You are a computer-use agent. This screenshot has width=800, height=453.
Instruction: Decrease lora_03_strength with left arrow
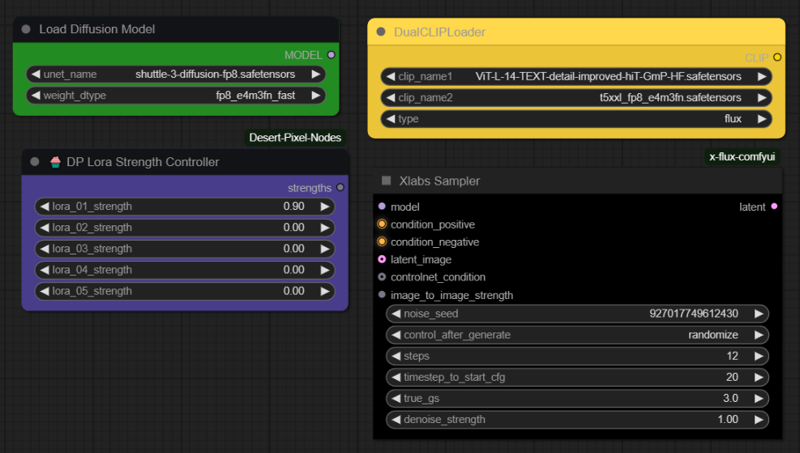pyautogui.click(x=44, y=248)
